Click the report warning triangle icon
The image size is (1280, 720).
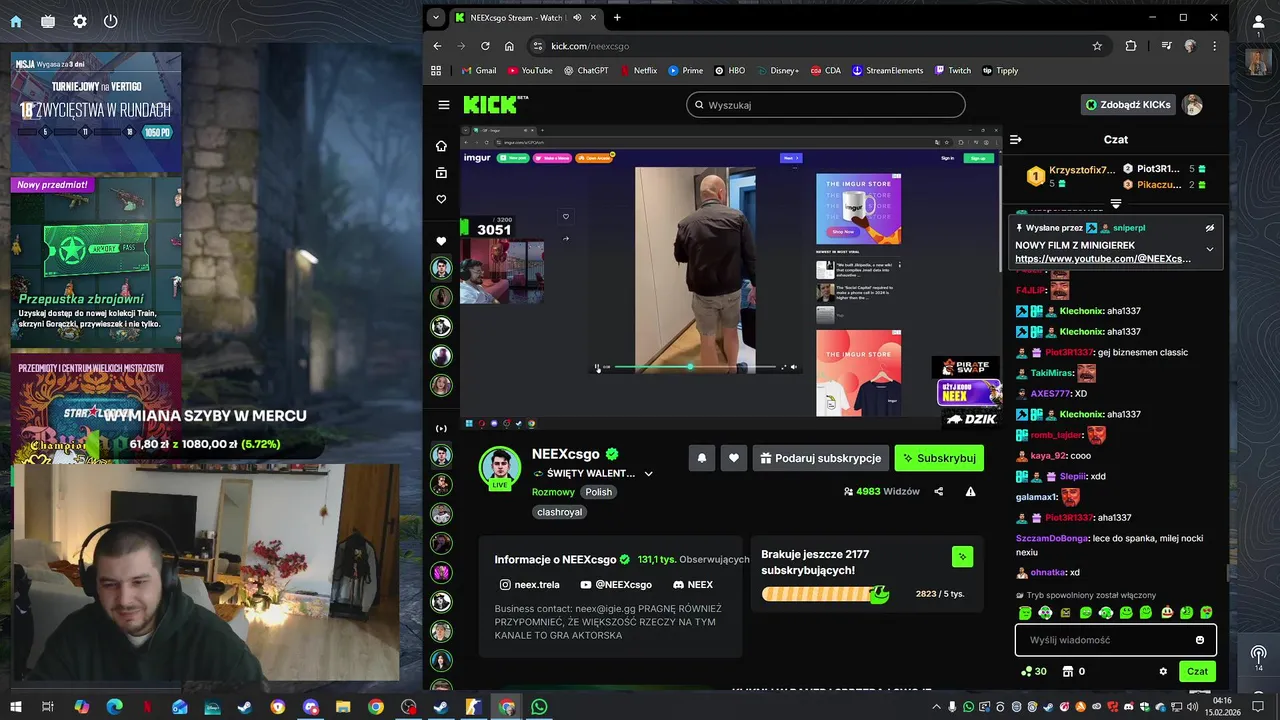coord(970,491)
